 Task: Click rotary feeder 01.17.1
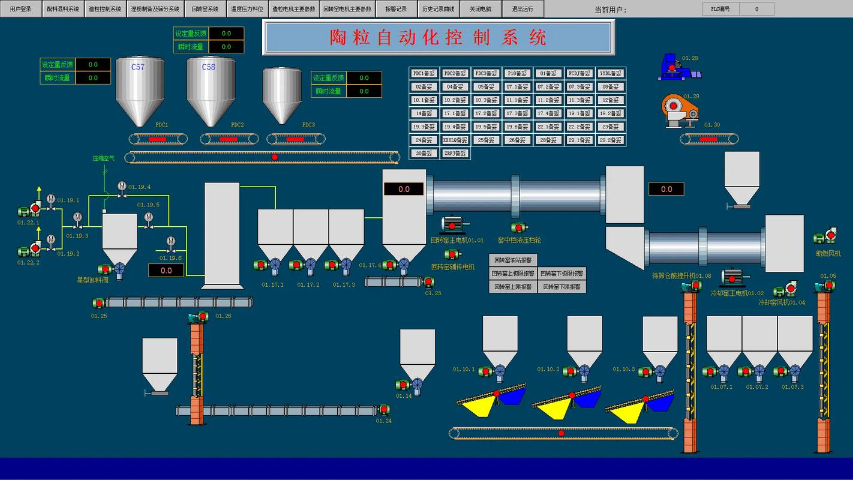click(x=268, y=266)
